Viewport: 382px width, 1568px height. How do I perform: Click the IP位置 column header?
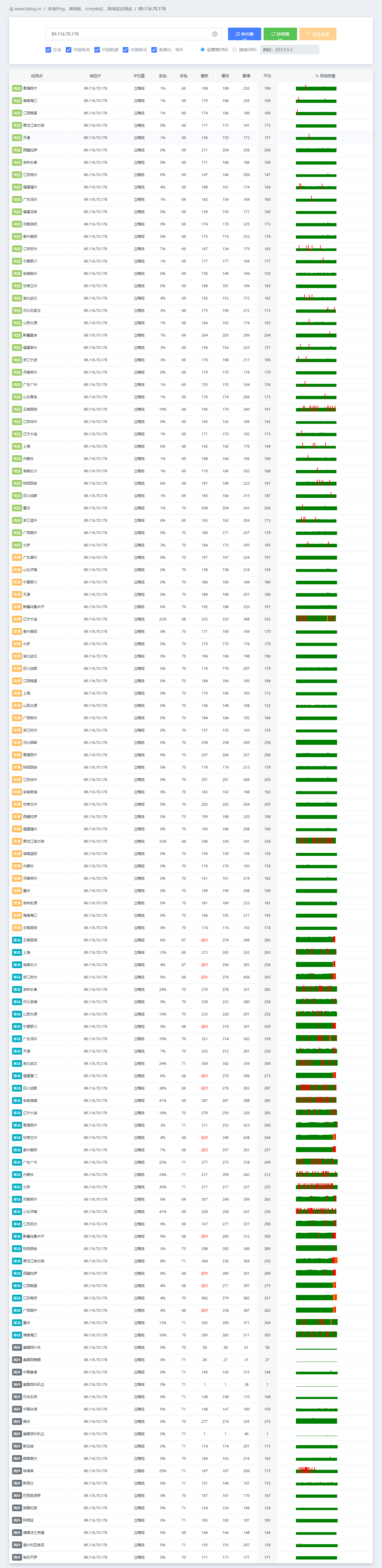coord(139,76)
